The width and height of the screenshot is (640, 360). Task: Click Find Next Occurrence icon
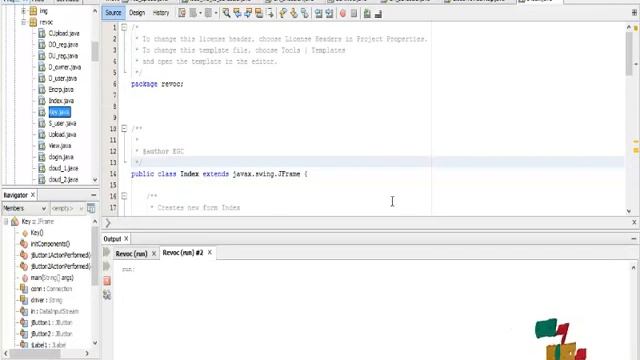(248, 13)
